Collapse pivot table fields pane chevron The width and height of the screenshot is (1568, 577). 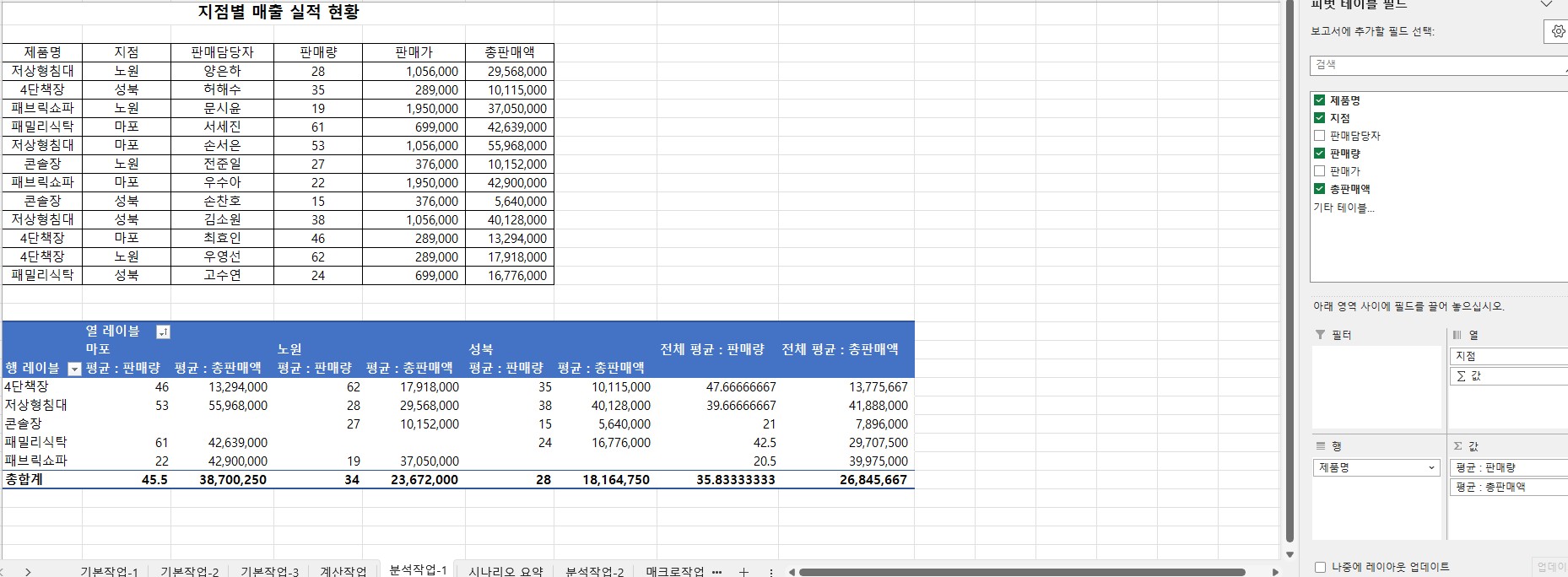tap(1546, 5)
